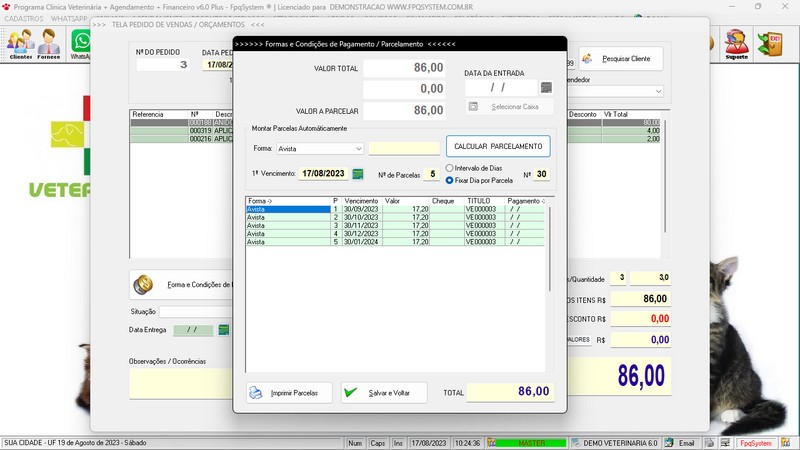Click the WhatsApp toolbar icon
The image size is (800, 450).
click(81, 44)
